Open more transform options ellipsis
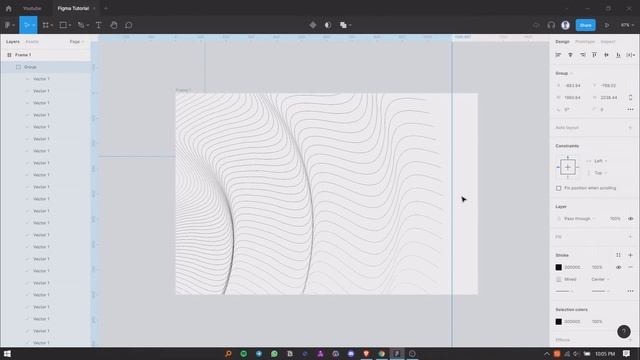The width and height of the screenshot is (640, 360). 630,109
